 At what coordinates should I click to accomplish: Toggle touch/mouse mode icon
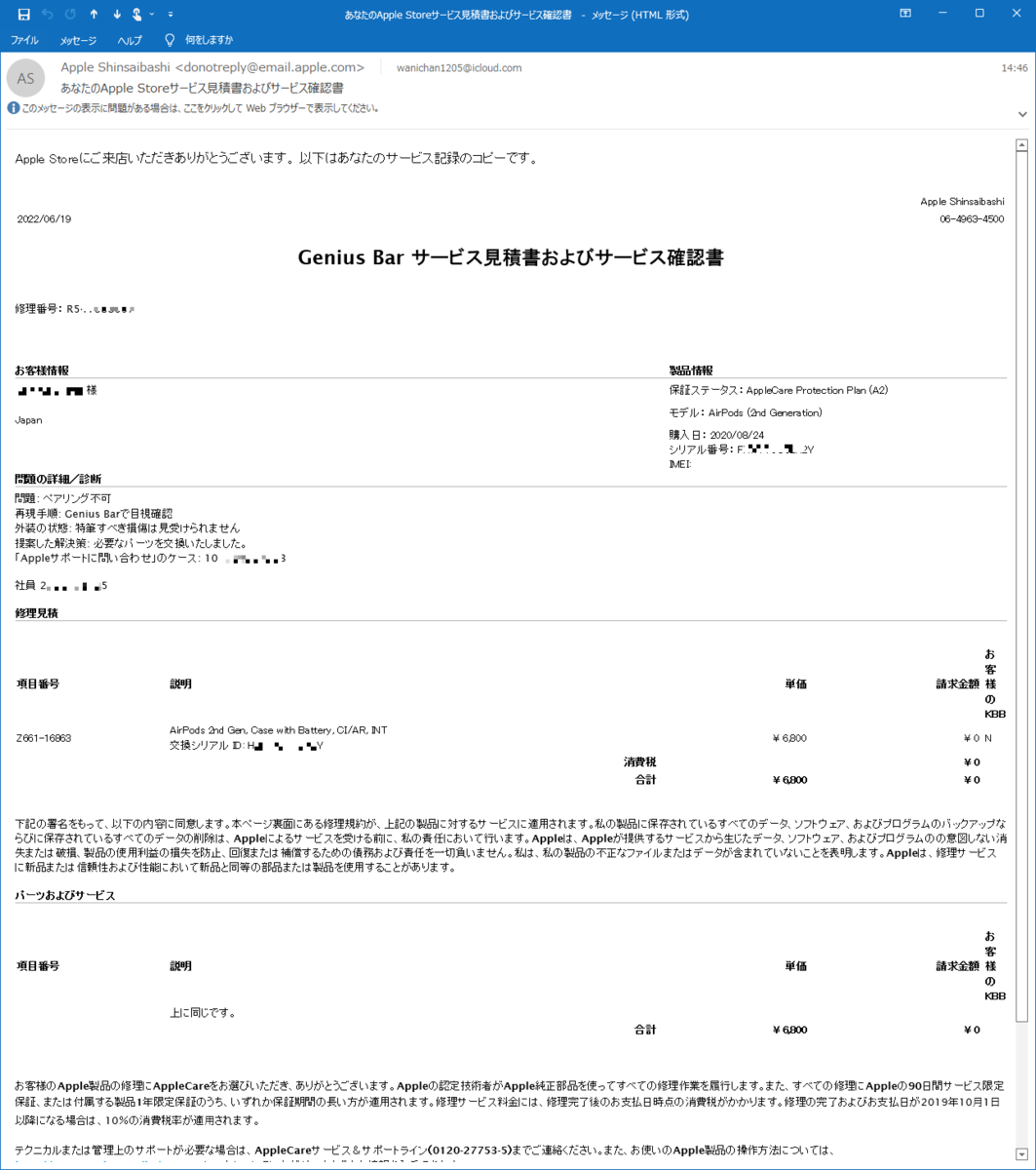(137, 15)
